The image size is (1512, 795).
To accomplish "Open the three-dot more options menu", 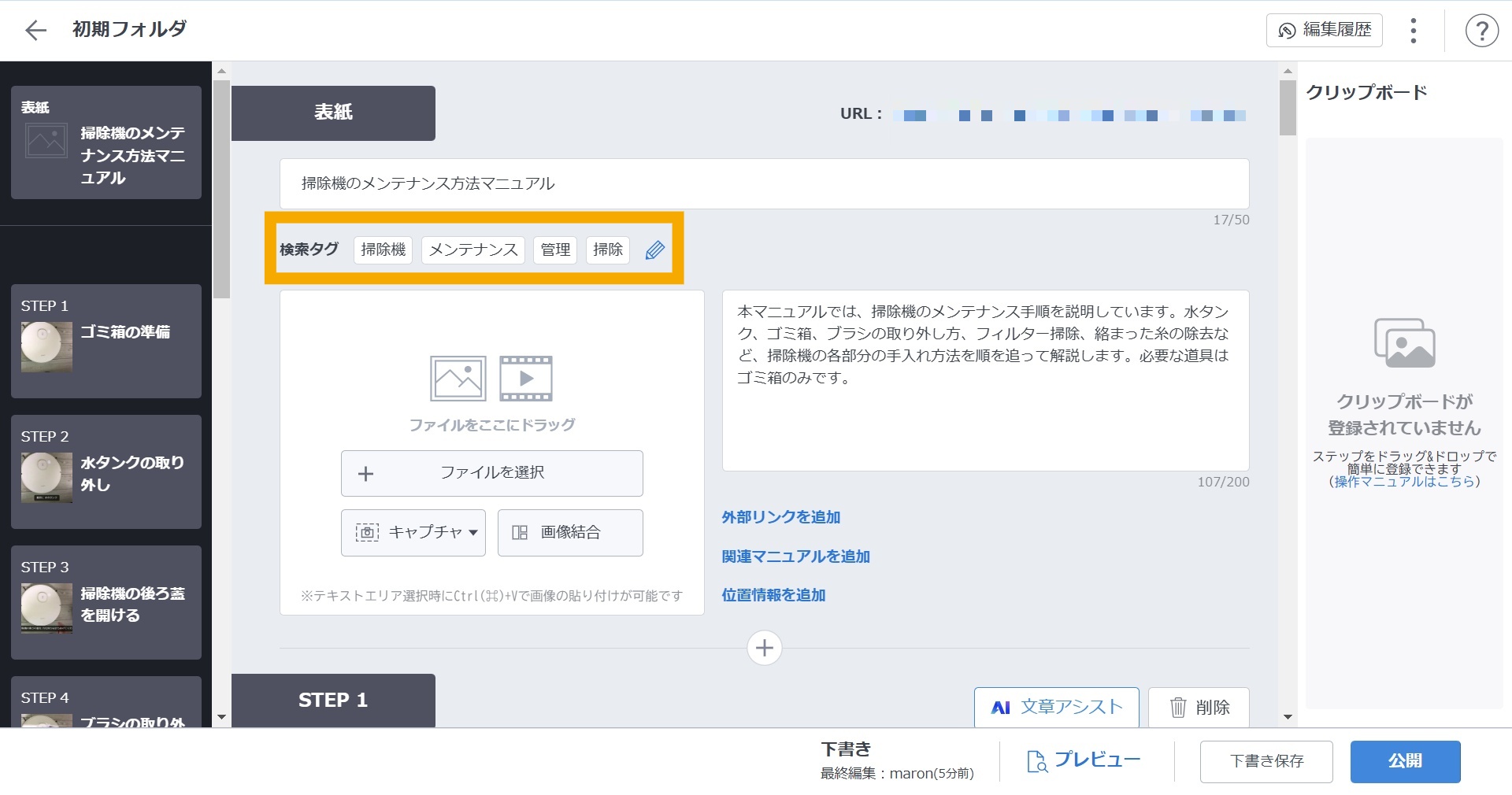I will pyautogui.click(x=1414, y=31).
